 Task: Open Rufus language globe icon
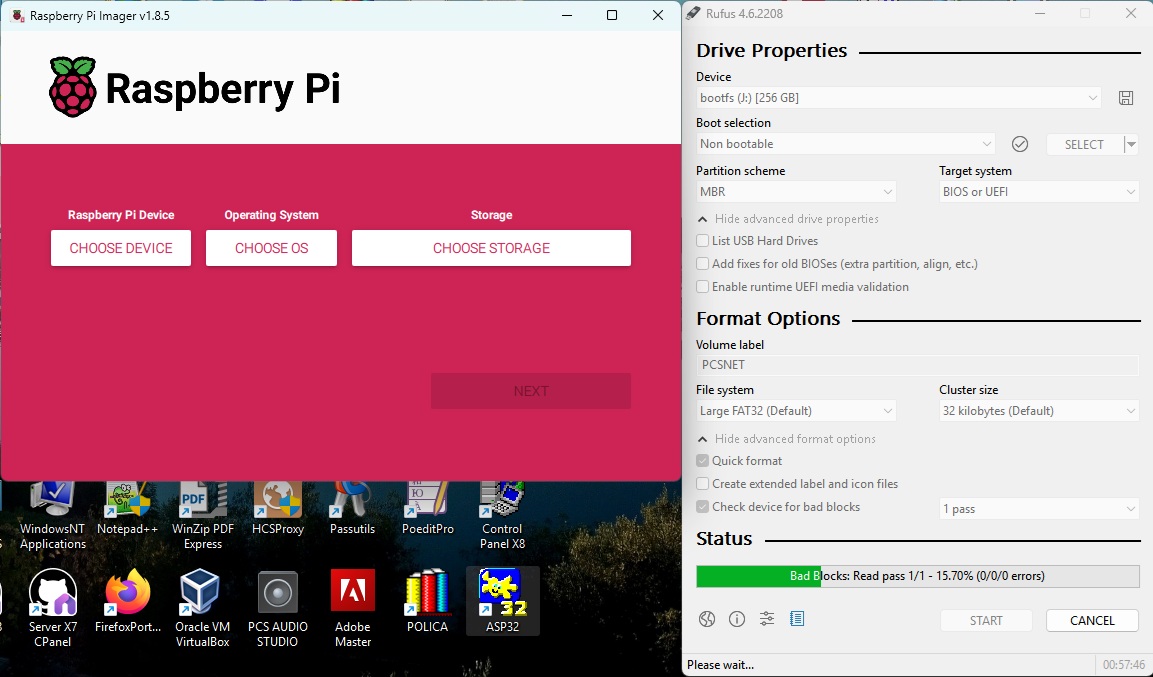coord(707,619)
